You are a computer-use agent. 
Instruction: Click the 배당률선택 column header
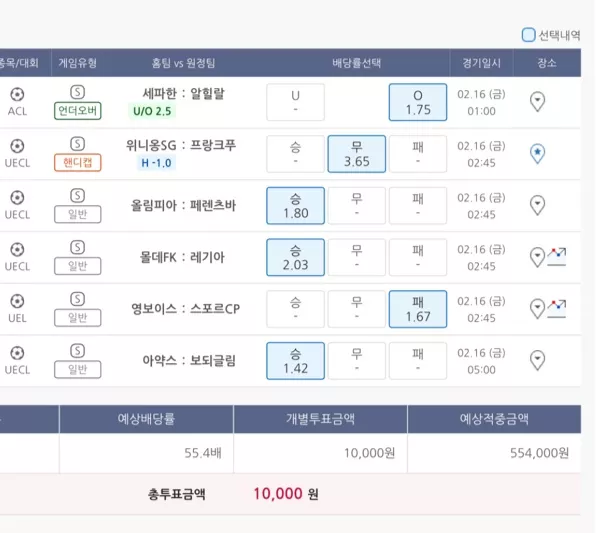click(x=357, y=63)
